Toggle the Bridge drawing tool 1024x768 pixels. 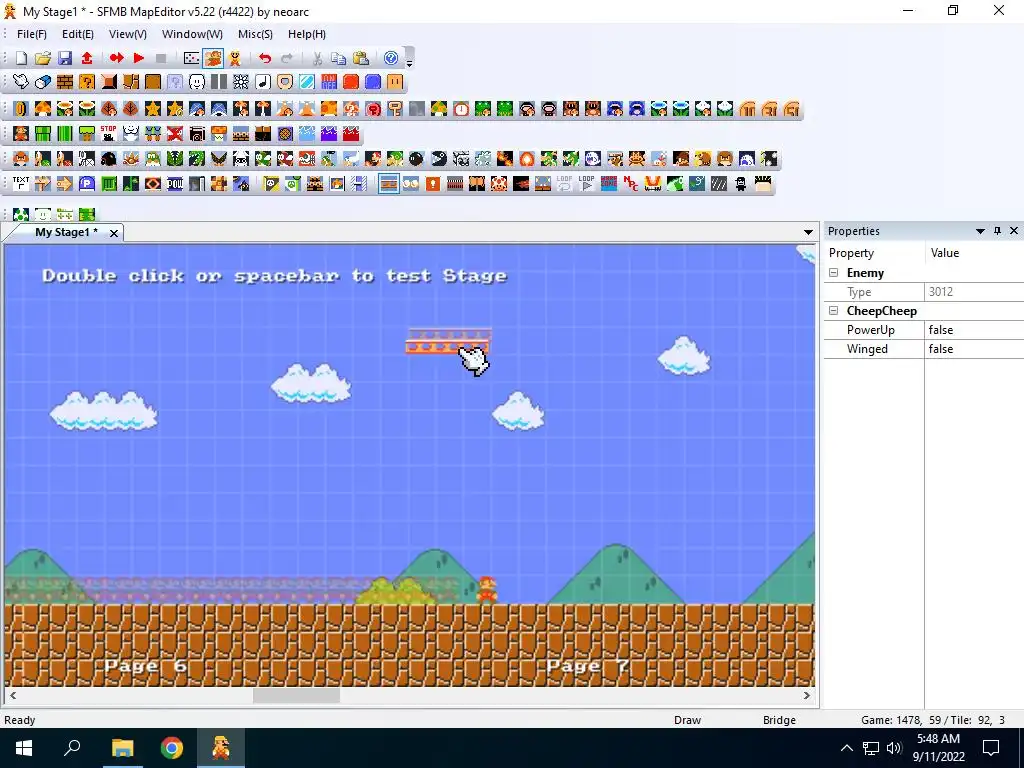pyautogui.click(x=389, y=184)
